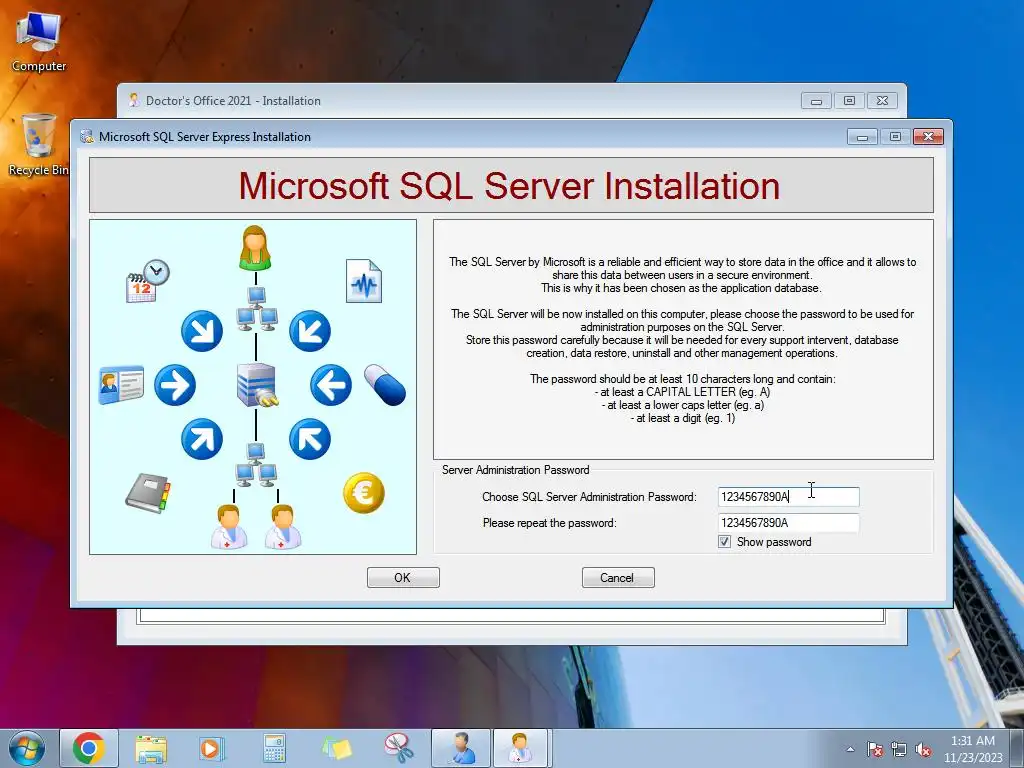Click the upper network computers icon
The image size is (1024, 768).
coord(257,308)
